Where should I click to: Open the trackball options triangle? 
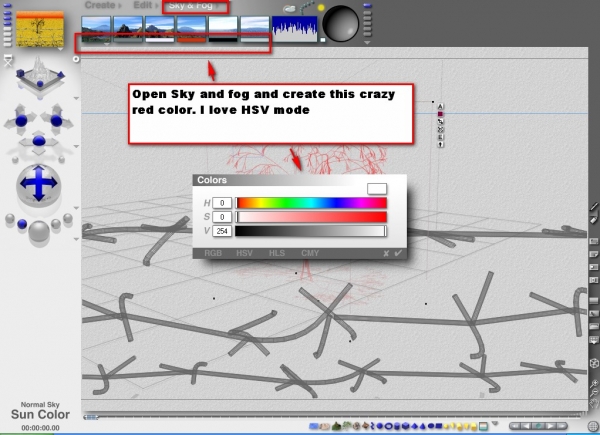click(76, 208)
